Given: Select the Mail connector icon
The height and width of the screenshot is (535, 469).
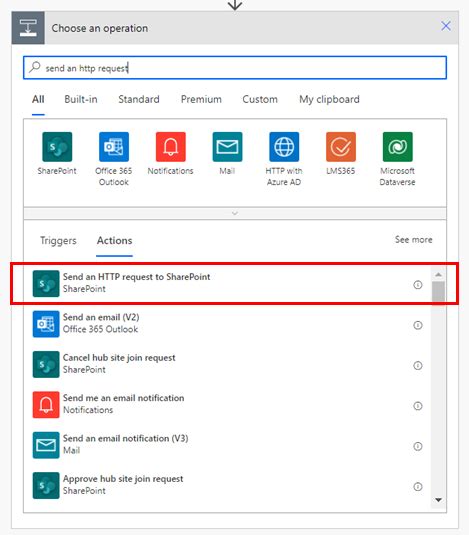Looking at the screenshot, I should pos(227,147).
